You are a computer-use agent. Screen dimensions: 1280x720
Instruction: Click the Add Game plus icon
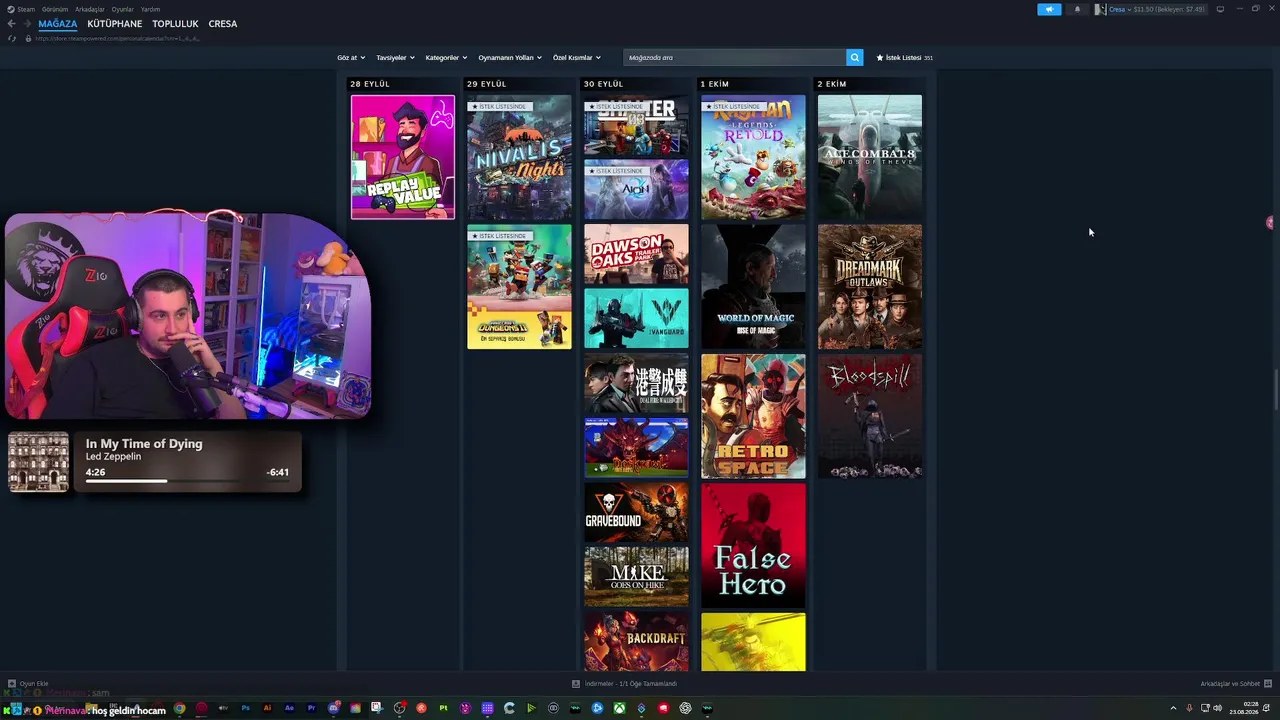[12, 684]
